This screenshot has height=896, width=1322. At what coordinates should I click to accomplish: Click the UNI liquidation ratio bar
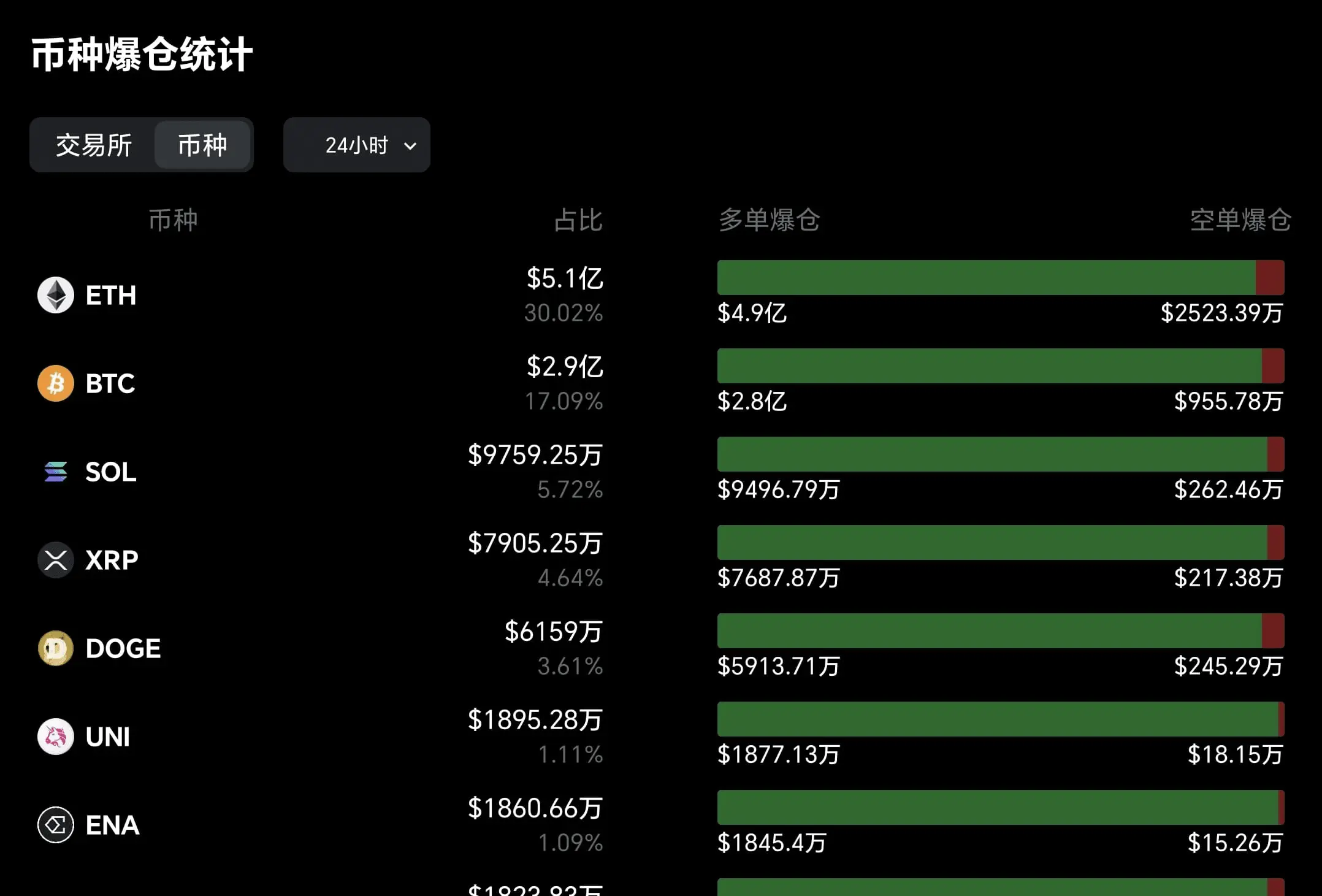1001,719
